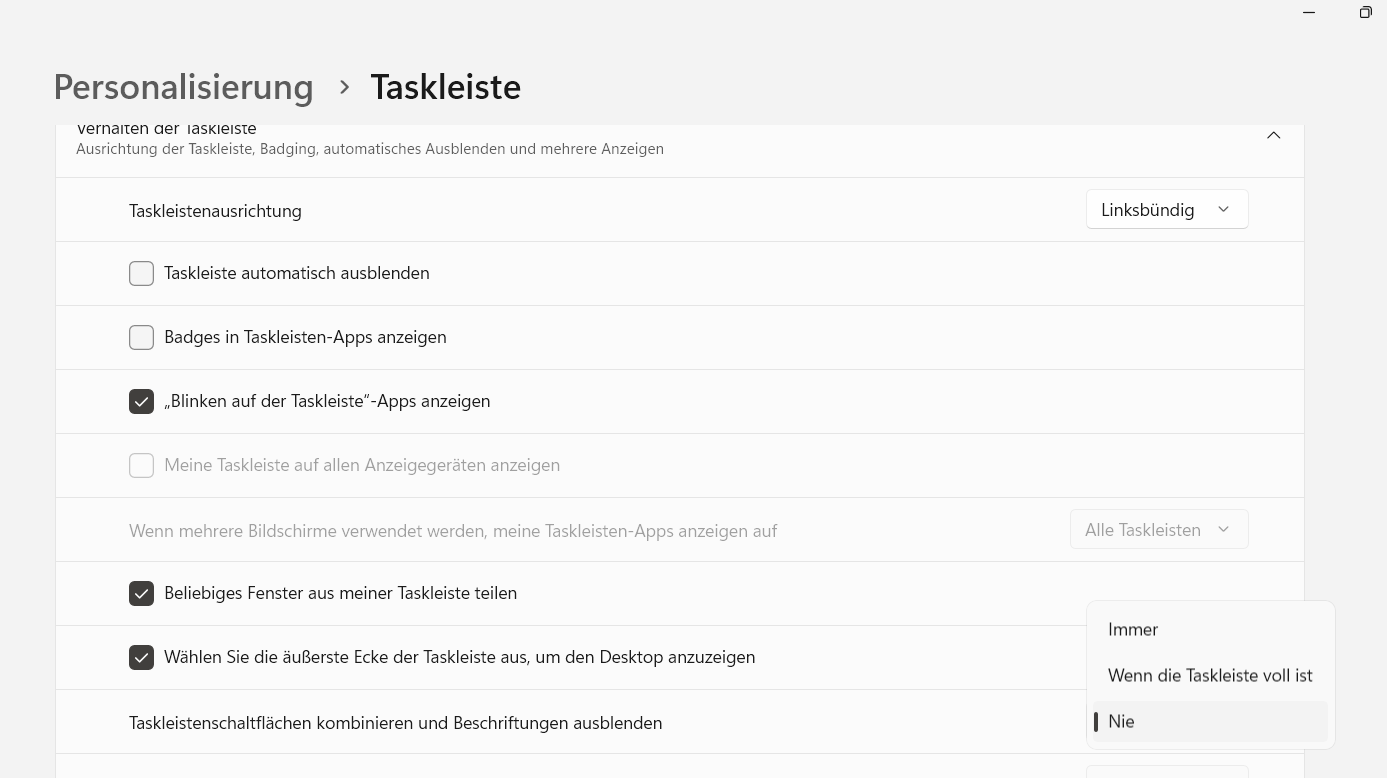Click the Wenn mehrere Bildschirme verwendet werden label
Viewport: 1387px width, 778px height.
pos(452,531)
